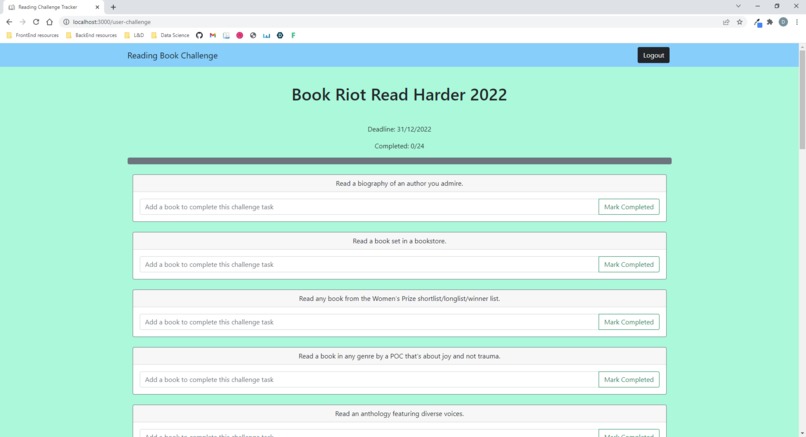
Task: Open the BackEnd resources bookmark folder
Action: pos(91,35)
